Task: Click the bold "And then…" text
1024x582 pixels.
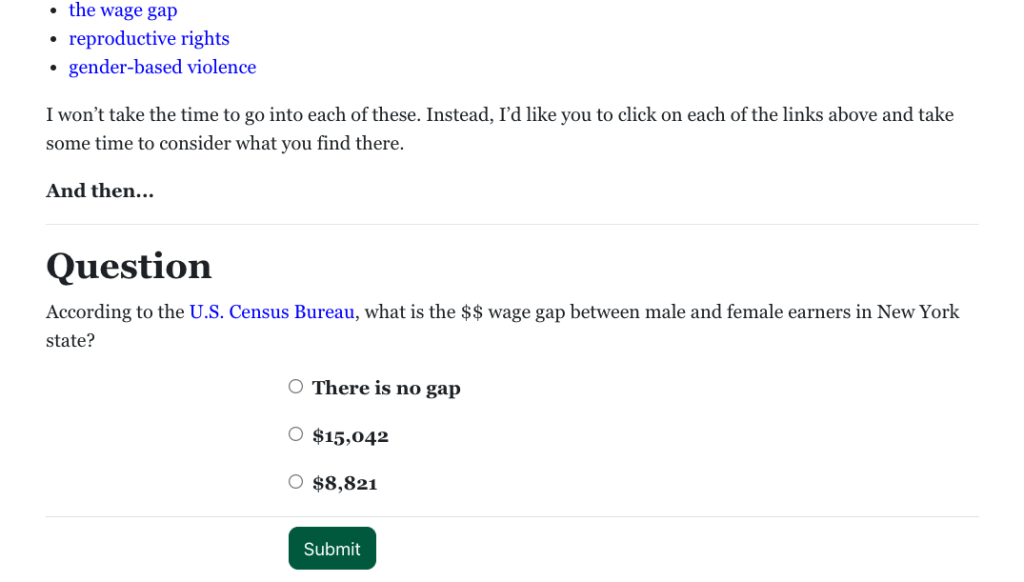Action: 100,191
